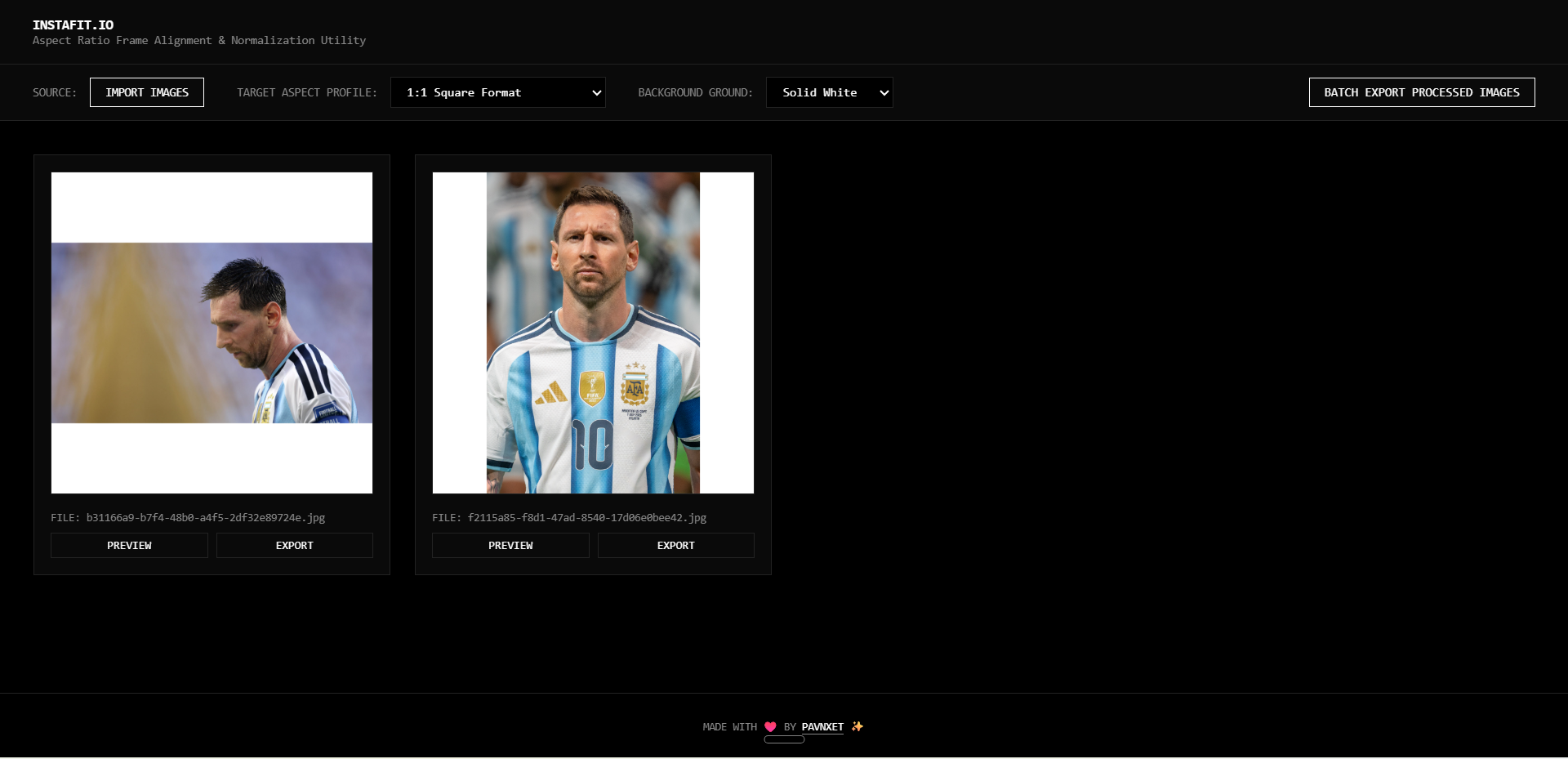
Task: Click the 'MADE WITH' footer text
Action: pyautogui.click(x=729, y=726)
